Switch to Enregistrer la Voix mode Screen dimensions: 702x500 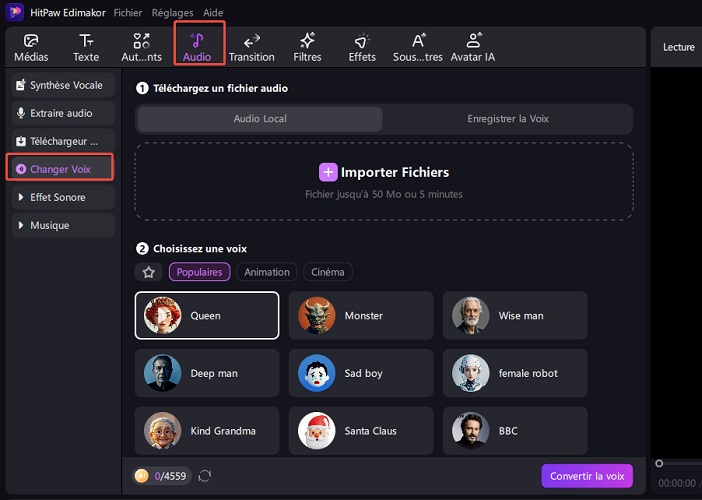point(507,119)
